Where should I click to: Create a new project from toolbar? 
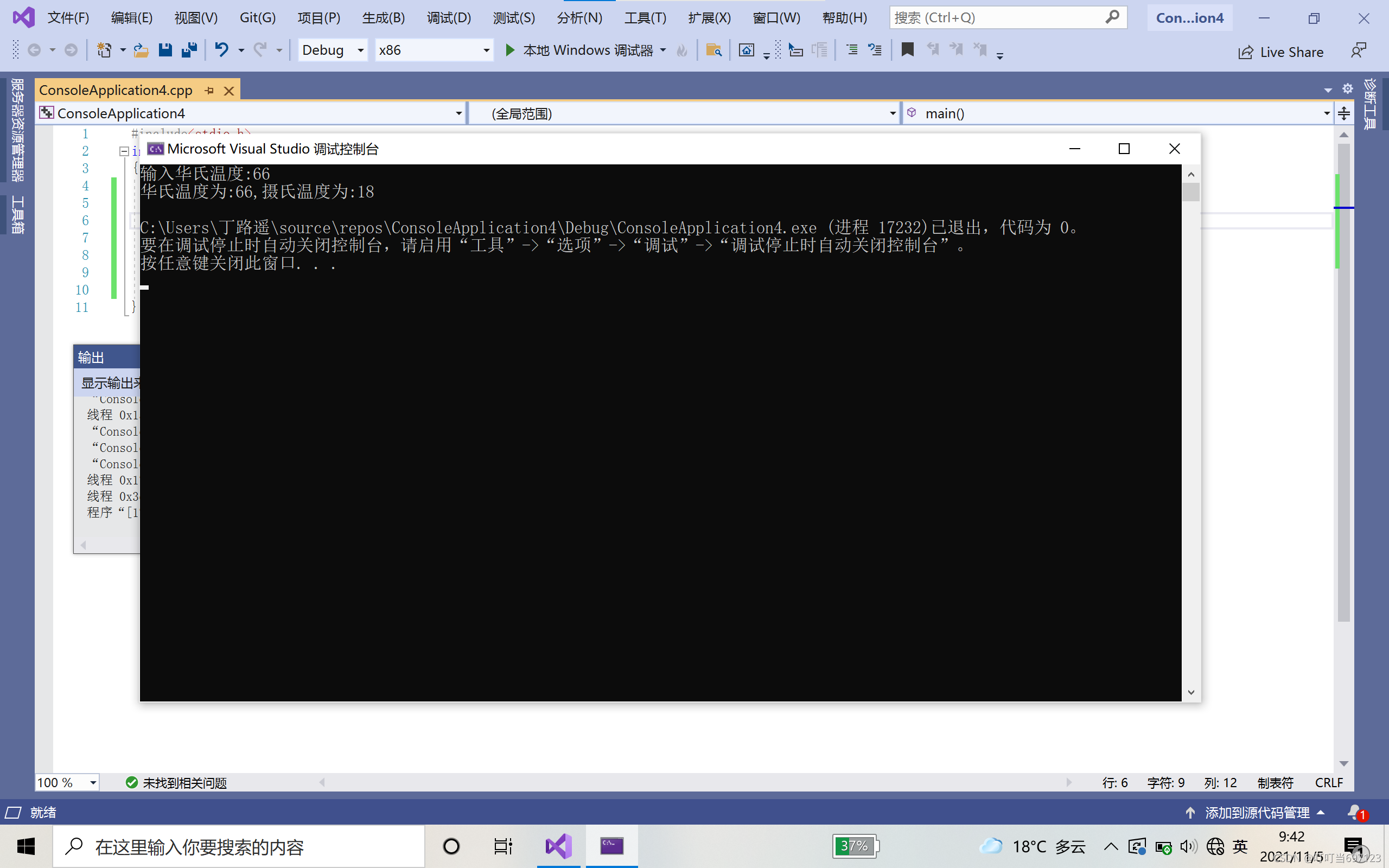104,50
